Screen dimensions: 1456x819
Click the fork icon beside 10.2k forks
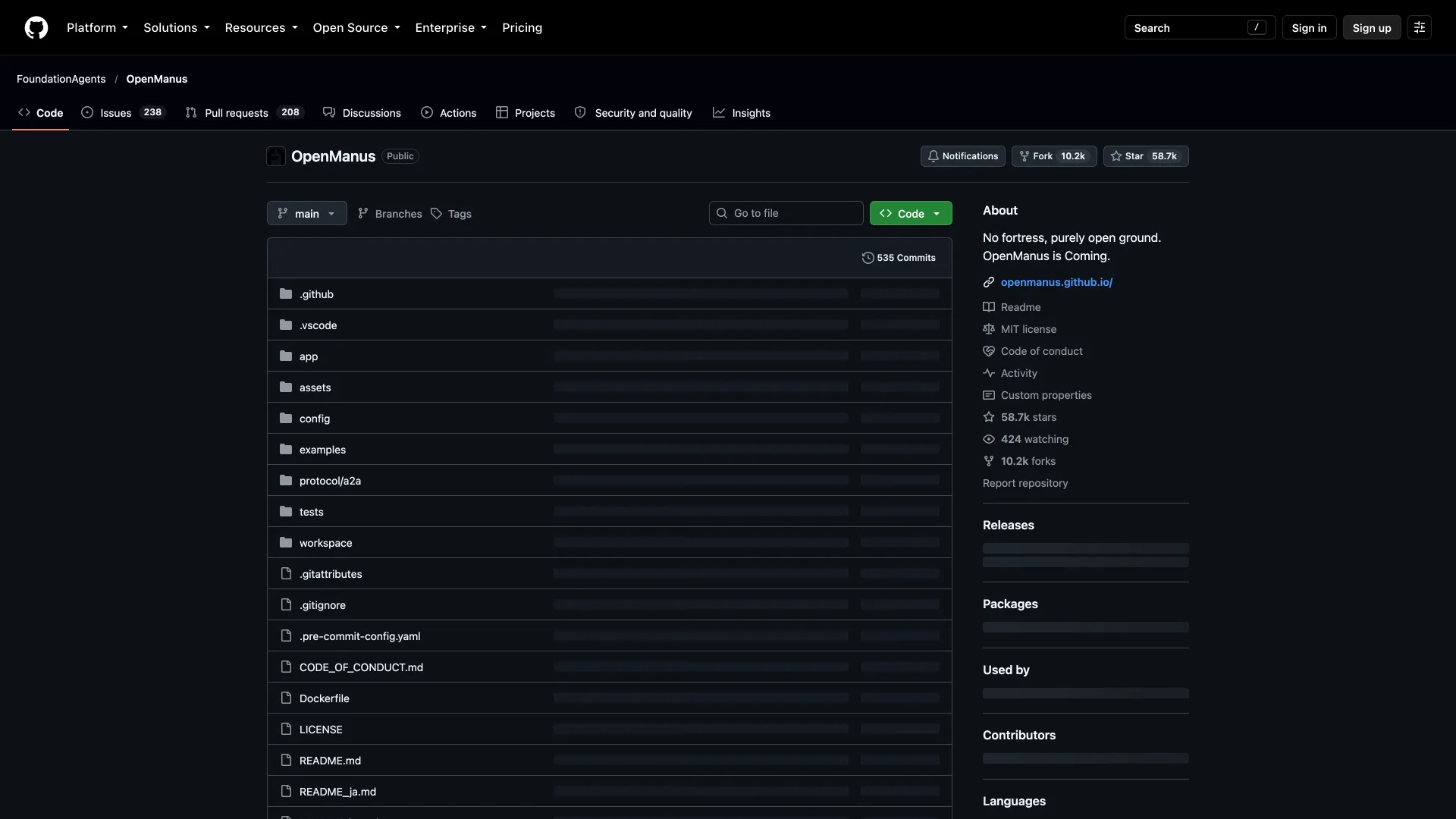coord(989,461)
